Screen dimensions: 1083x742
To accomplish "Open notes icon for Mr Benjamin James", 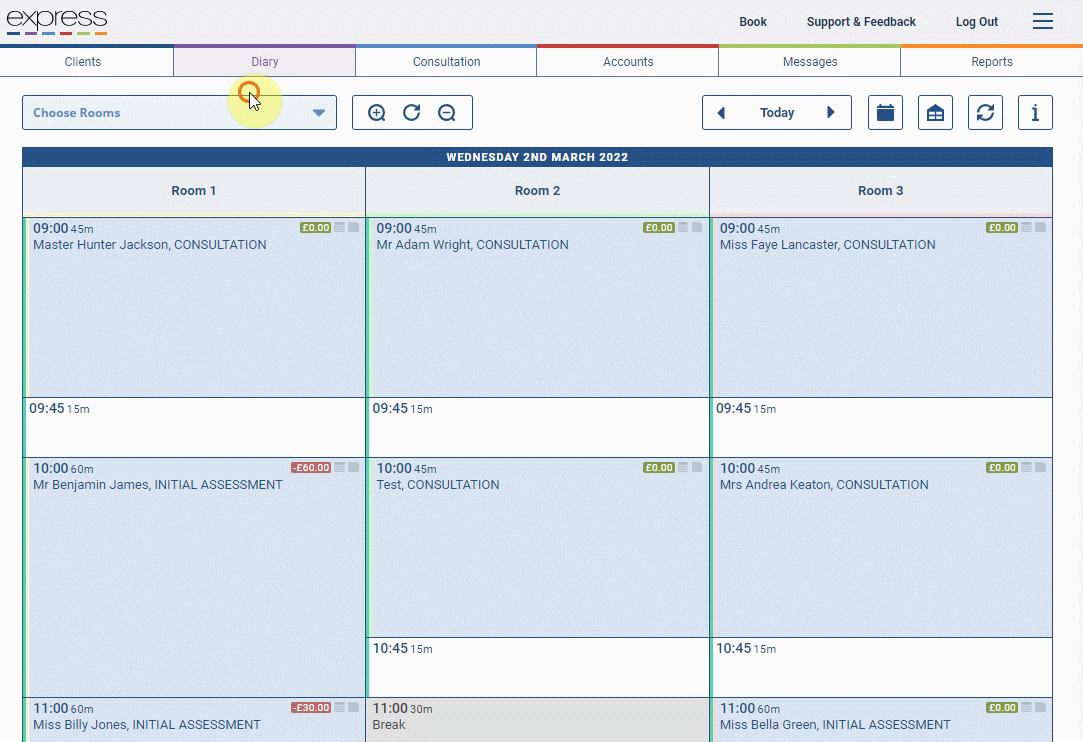I will tap(340, 468).
